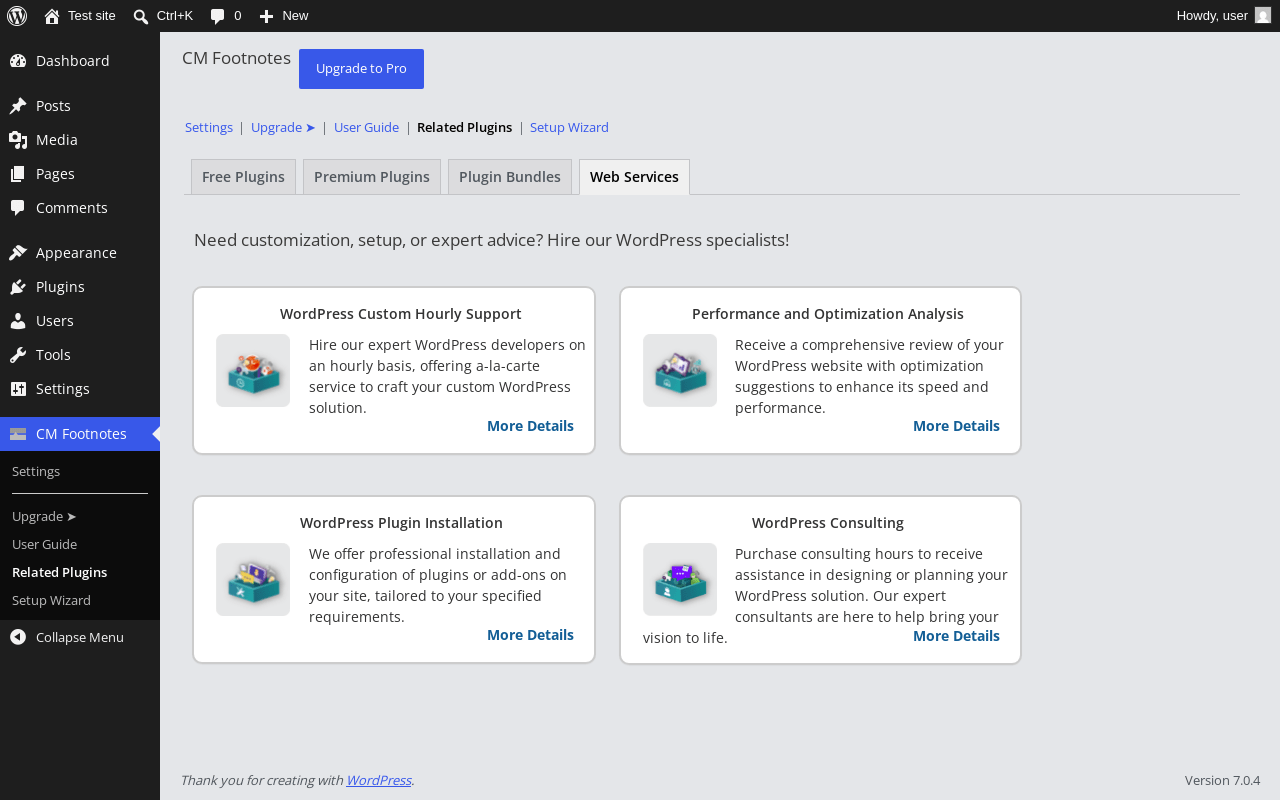Open comments bubble icon in admin bar

coord(217,16)
